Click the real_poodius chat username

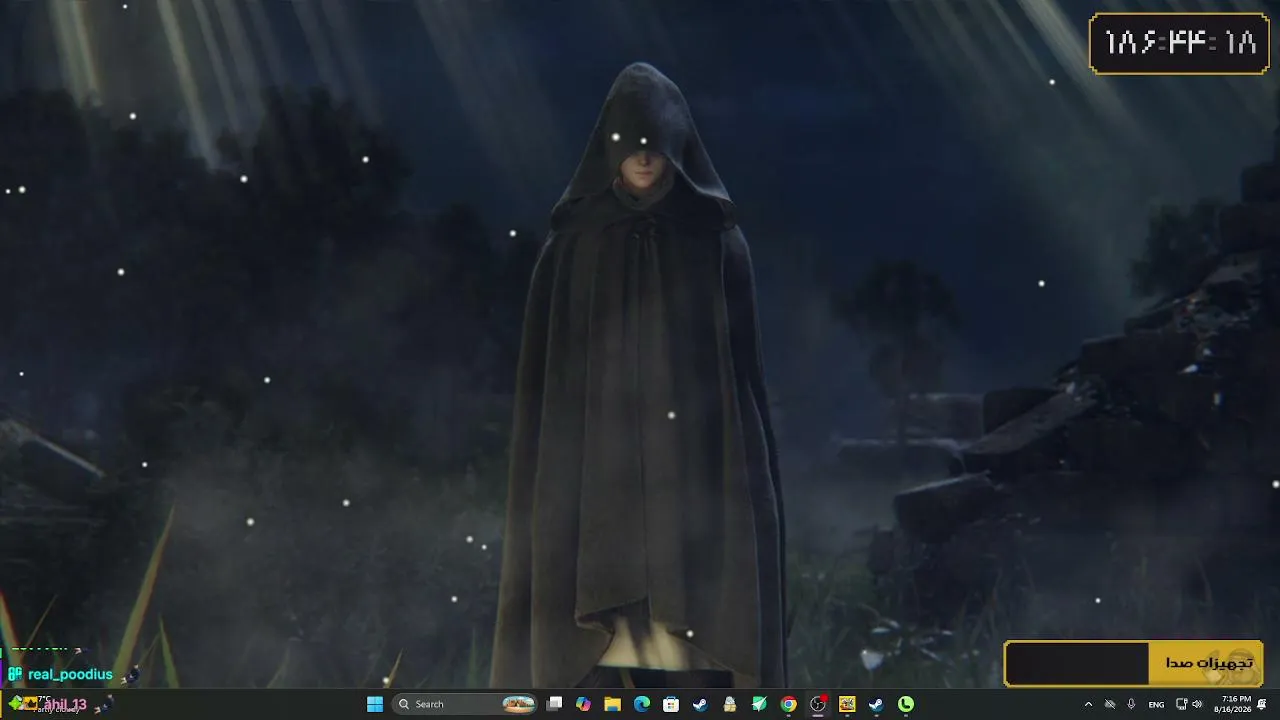70,674
